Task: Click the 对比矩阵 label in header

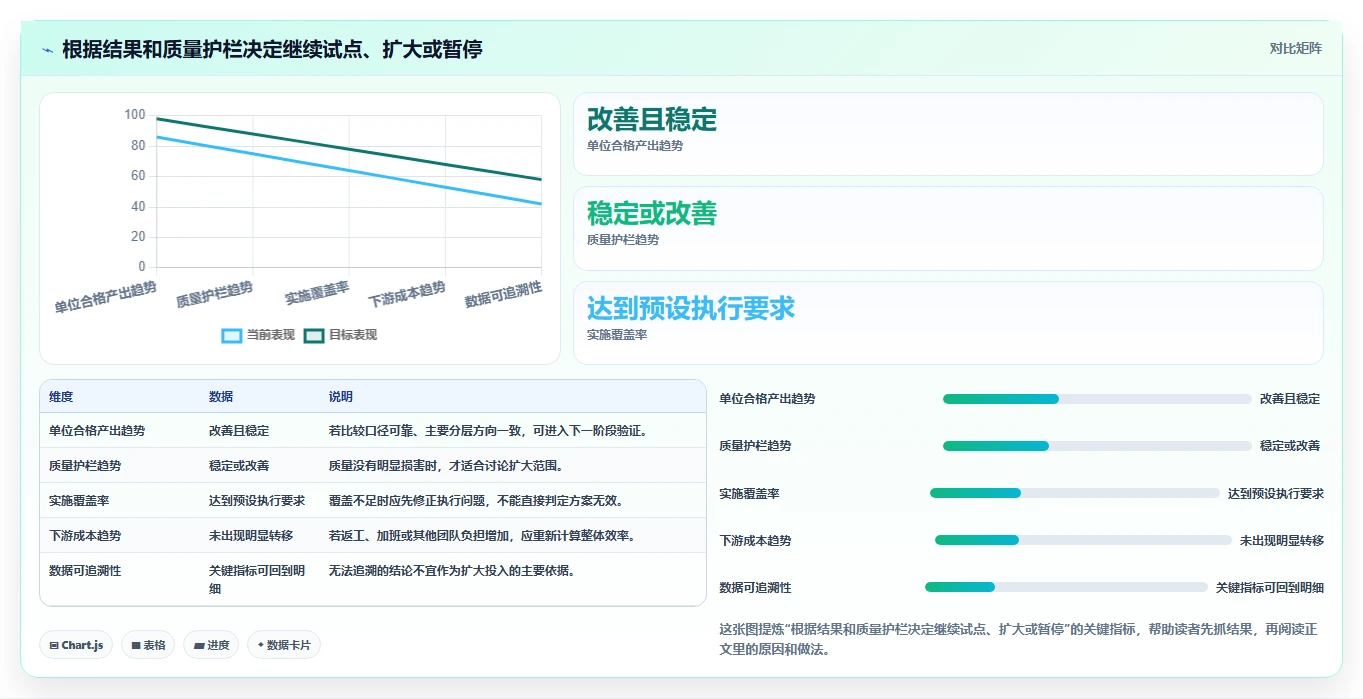Action: (x=1295, y=48)
